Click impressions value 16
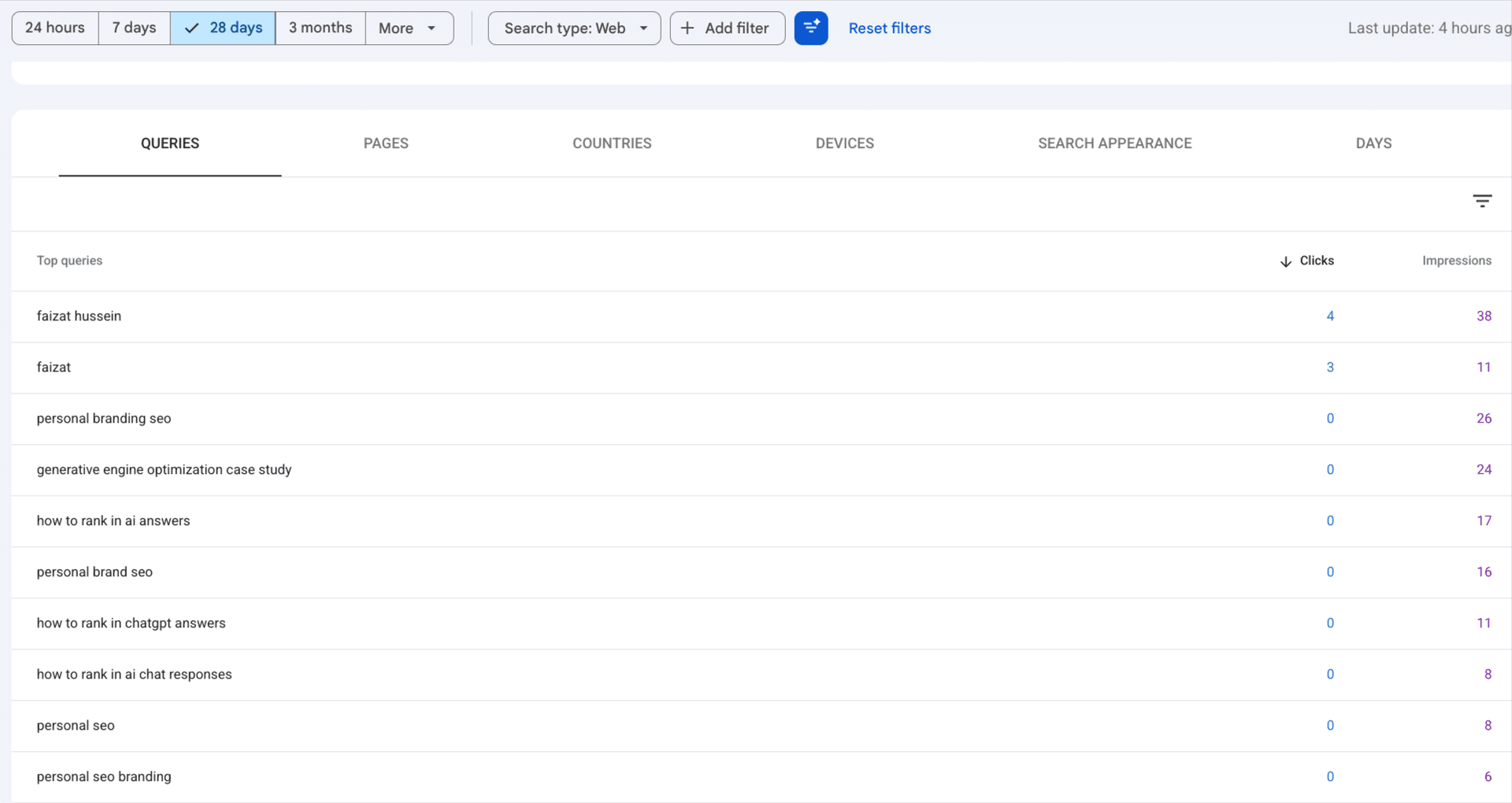This screenshot has height=803, width=1512. coord(1484,572)
